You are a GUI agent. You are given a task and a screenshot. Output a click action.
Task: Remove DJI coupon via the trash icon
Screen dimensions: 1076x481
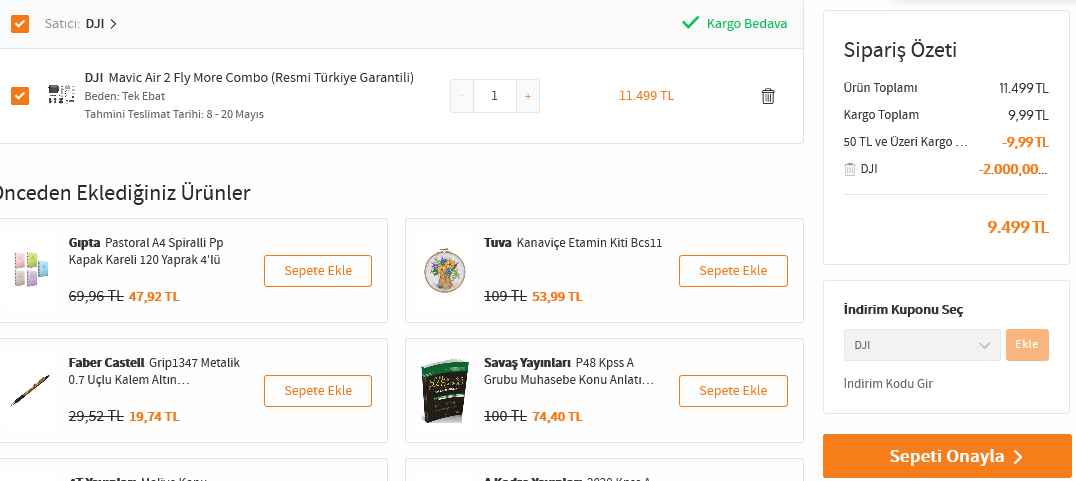pyautogui.click(x=850, y=169)
